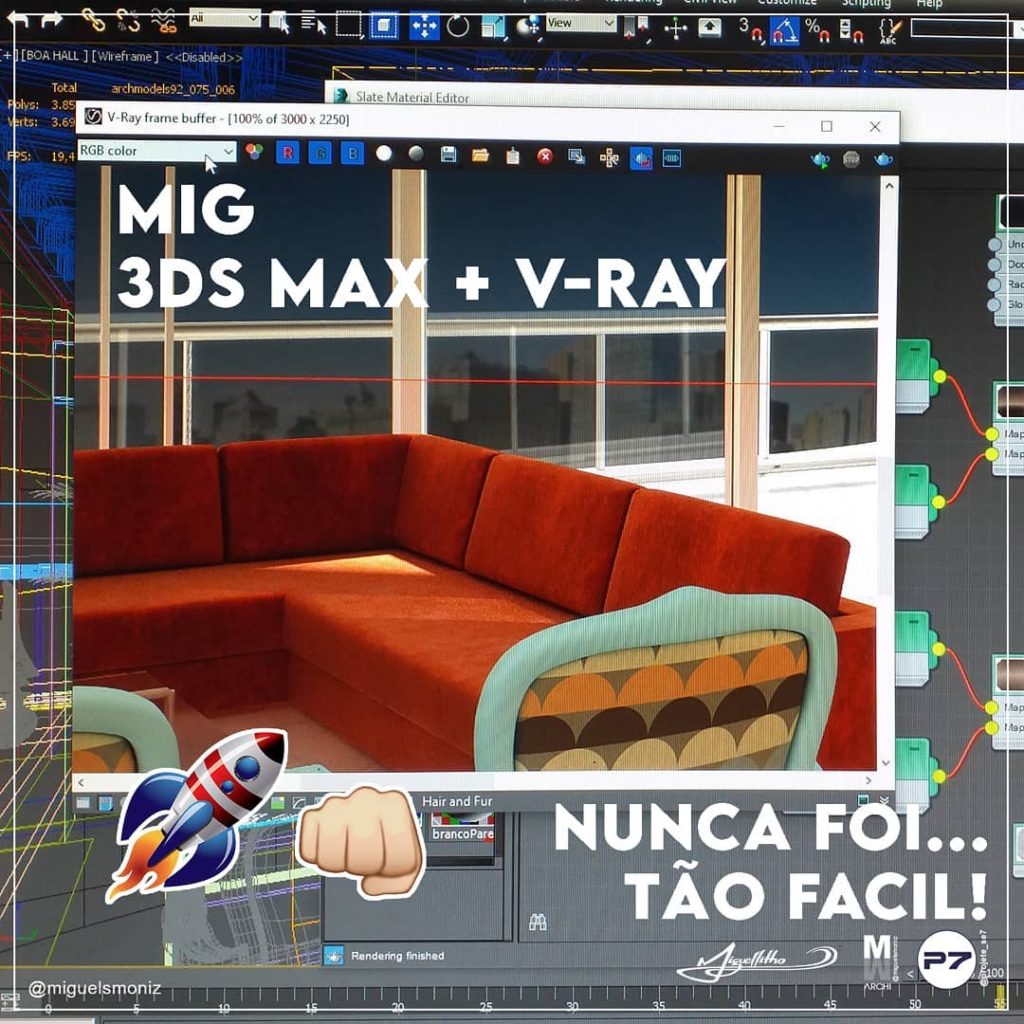Click V-Ray frame buffer vertical scrollbar down arrow
The width and height of the screenshot is (1024, 1024).
[x=886, y=762]
